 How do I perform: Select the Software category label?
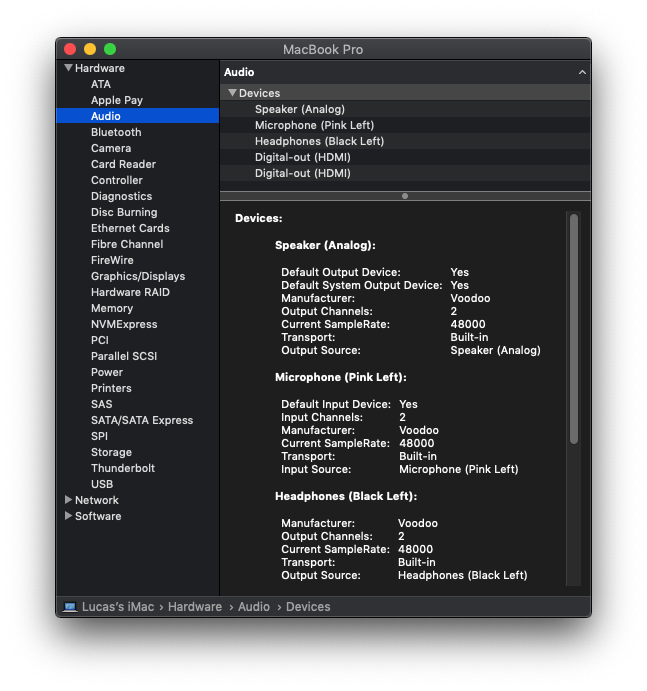(x=98, y=516)
